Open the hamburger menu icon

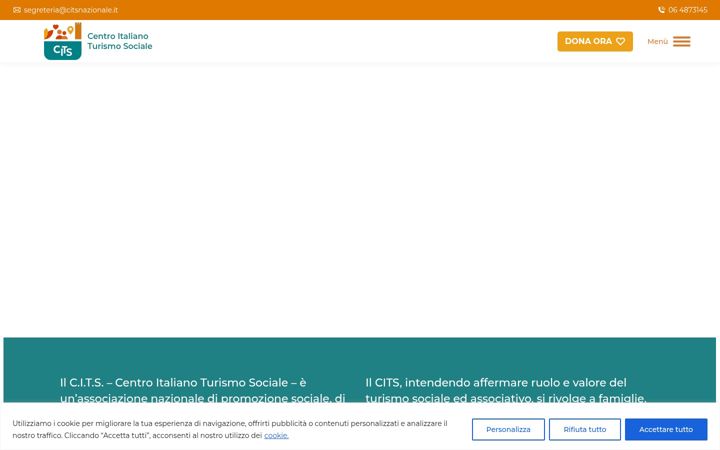pyautogui.click(x=681, y=41)
